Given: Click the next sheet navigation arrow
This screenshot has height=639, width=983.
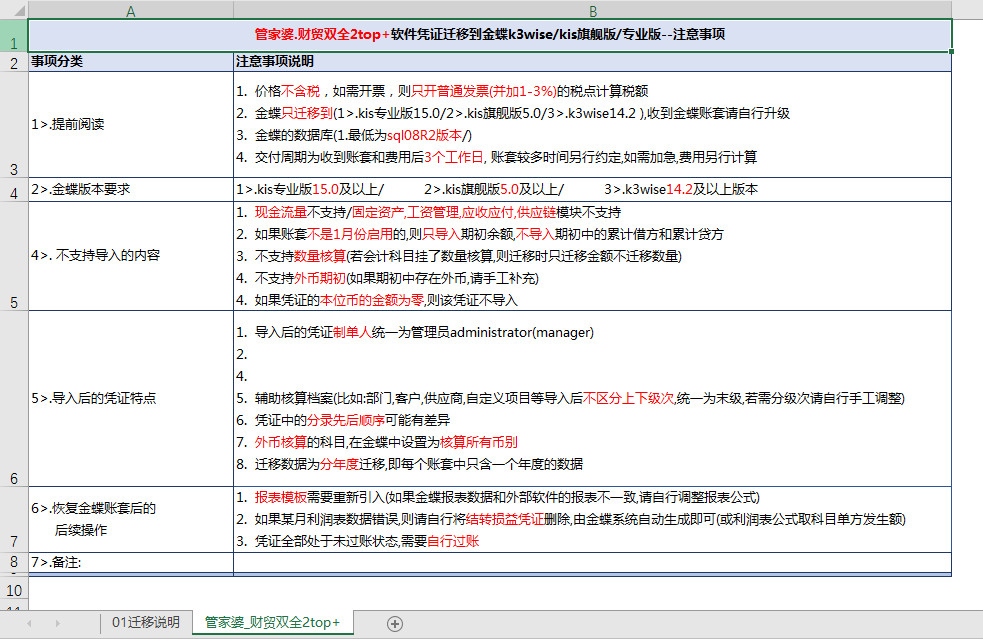Looking at the screenshot, I should click(x=56, y=623).
